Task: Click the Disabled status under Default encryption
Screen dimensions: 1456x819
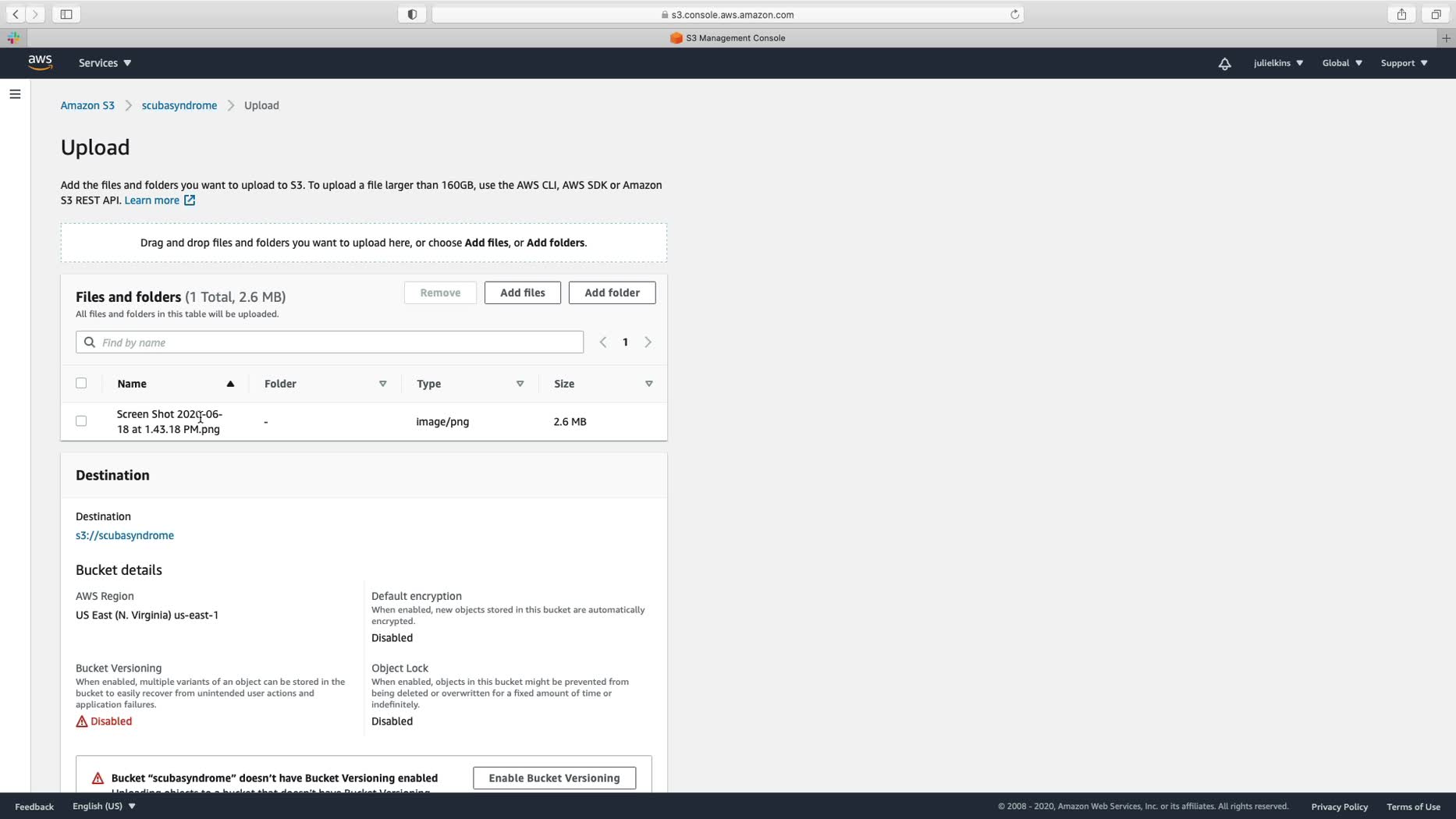Action: click(392, 638)
